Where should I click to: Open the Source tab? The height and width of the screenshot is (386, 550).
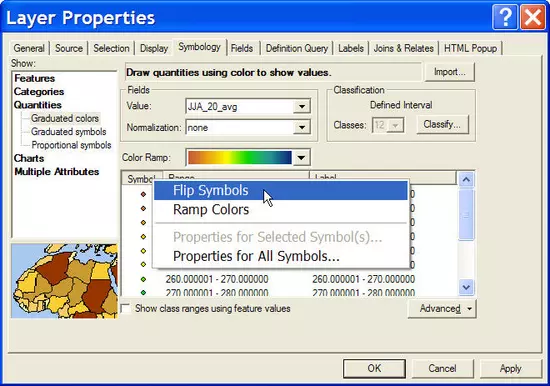69,48
